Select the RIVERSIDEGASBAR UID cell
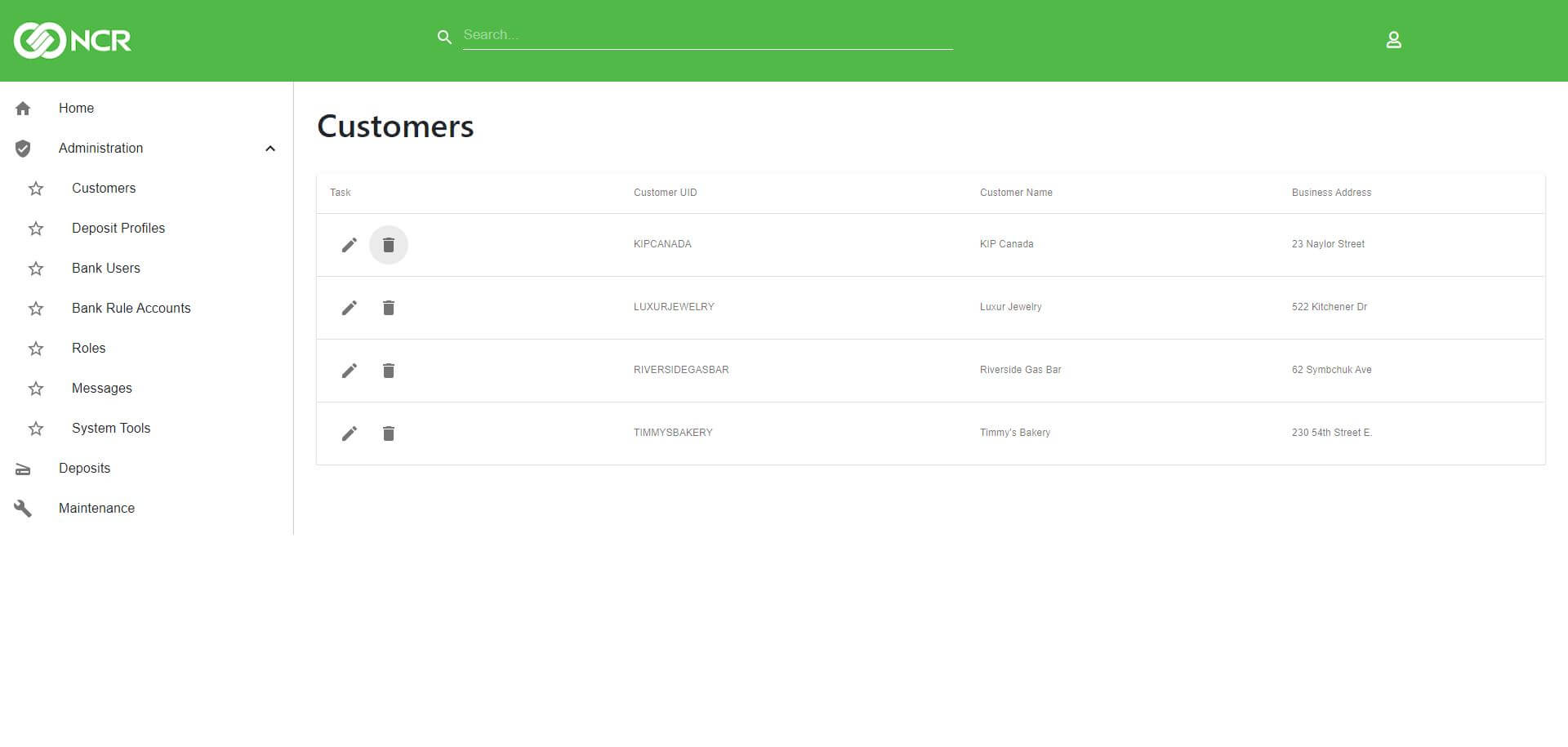1568x747 pixels. (x=681, y=370)
